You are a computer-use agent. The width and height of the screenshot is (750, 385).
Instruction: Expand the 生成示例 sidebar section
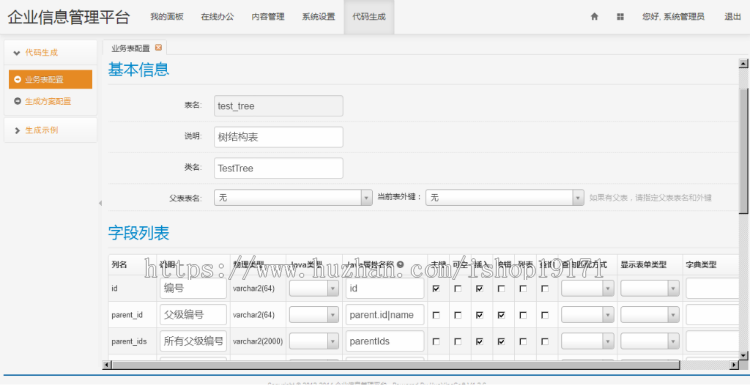tap(50, 130)
